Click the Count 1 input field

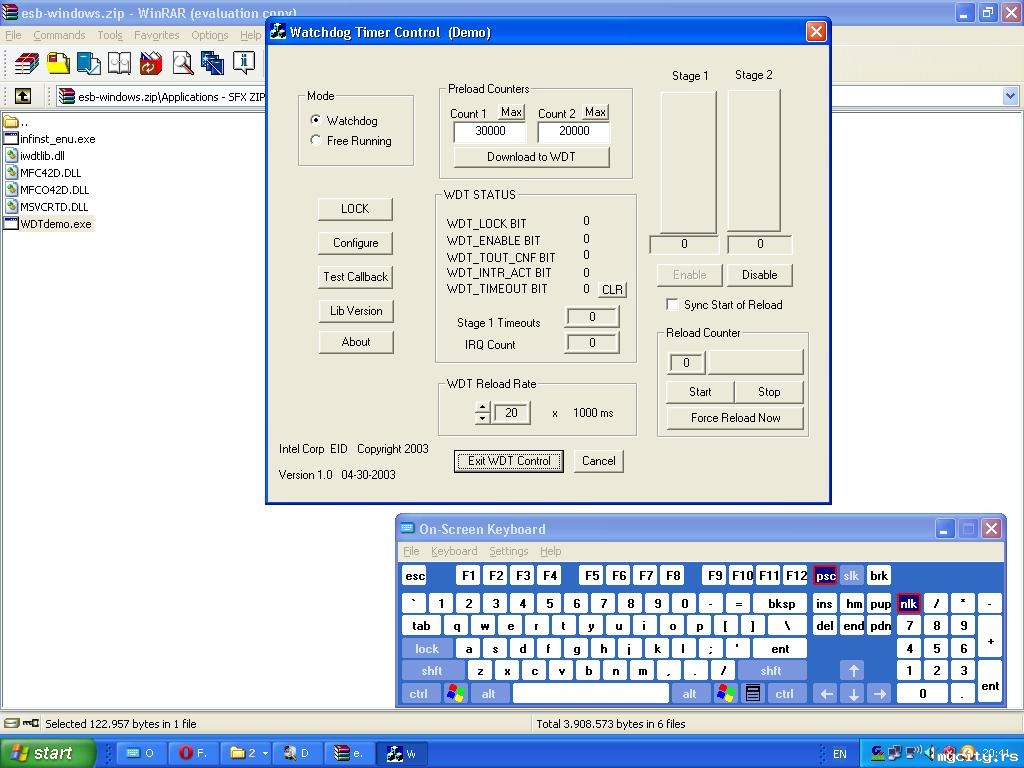click(490, 131)
